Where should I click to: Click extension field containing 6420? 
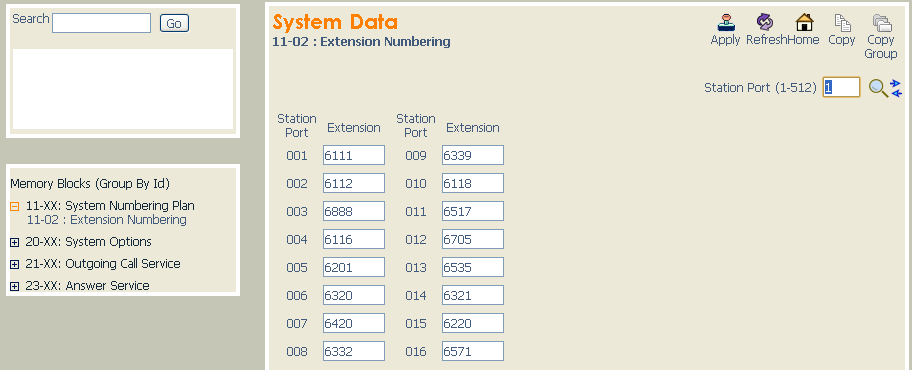pyautogui.click(x=354, y=323)
